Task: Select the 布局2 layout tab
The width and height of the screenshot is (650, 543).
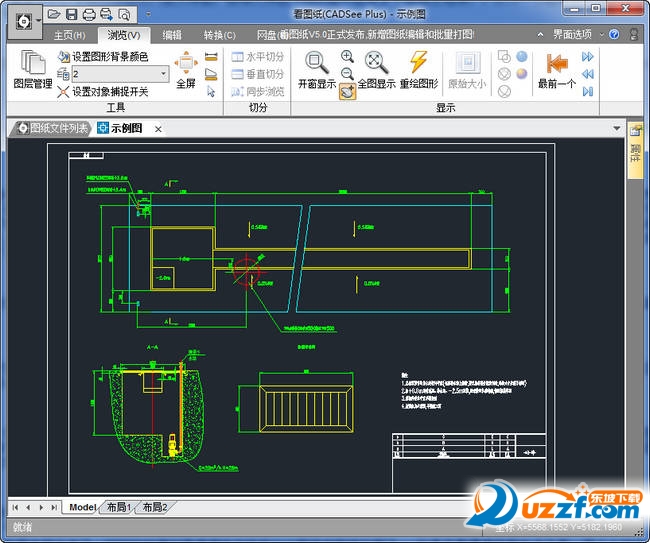Action: [x=155, y=507]
